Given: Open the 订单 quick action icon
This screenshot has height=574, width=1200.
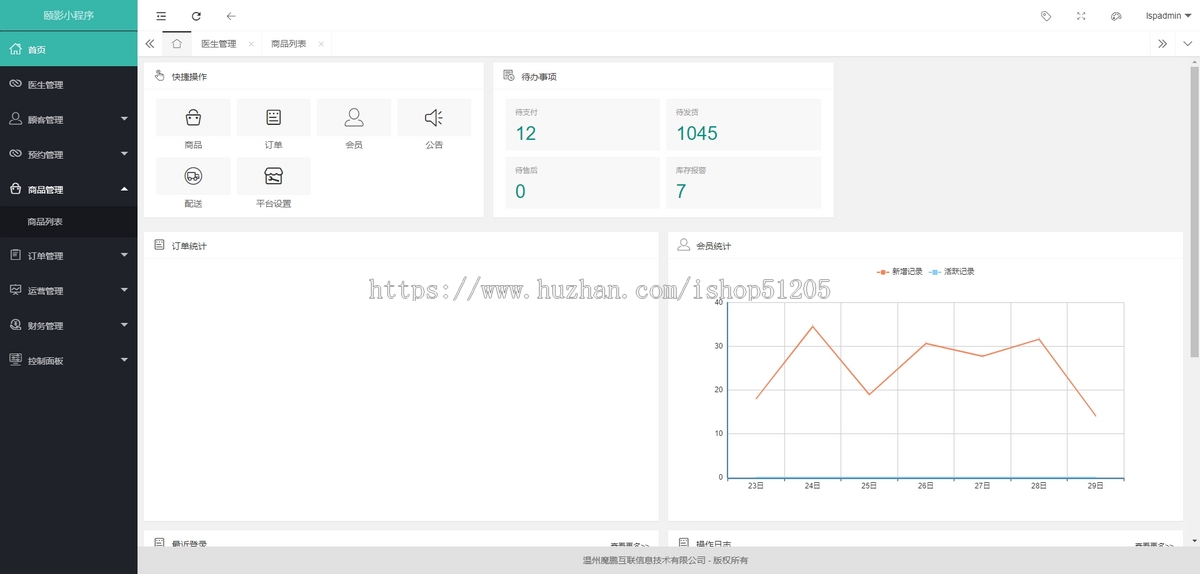Looking at the screenshot, I should coord(273,118).
